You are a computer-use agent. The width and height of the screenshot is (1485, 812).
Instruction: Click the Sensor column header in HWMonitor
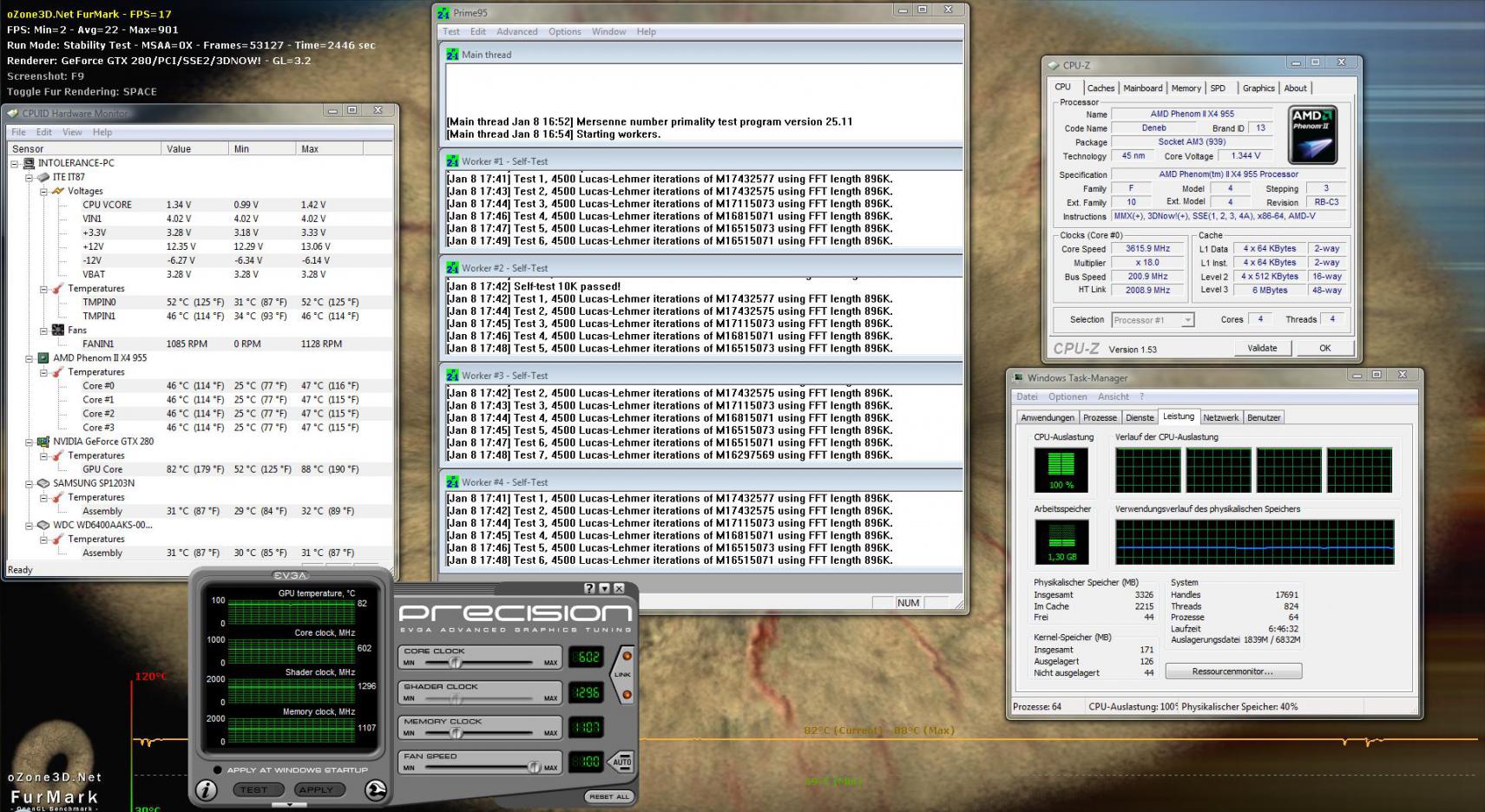pos(84,149)
